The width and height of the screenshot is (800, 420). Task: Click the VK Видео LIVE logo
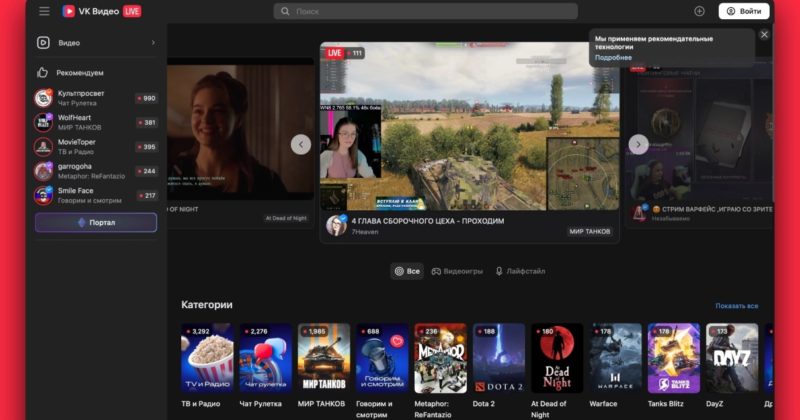tap(101, 11)
